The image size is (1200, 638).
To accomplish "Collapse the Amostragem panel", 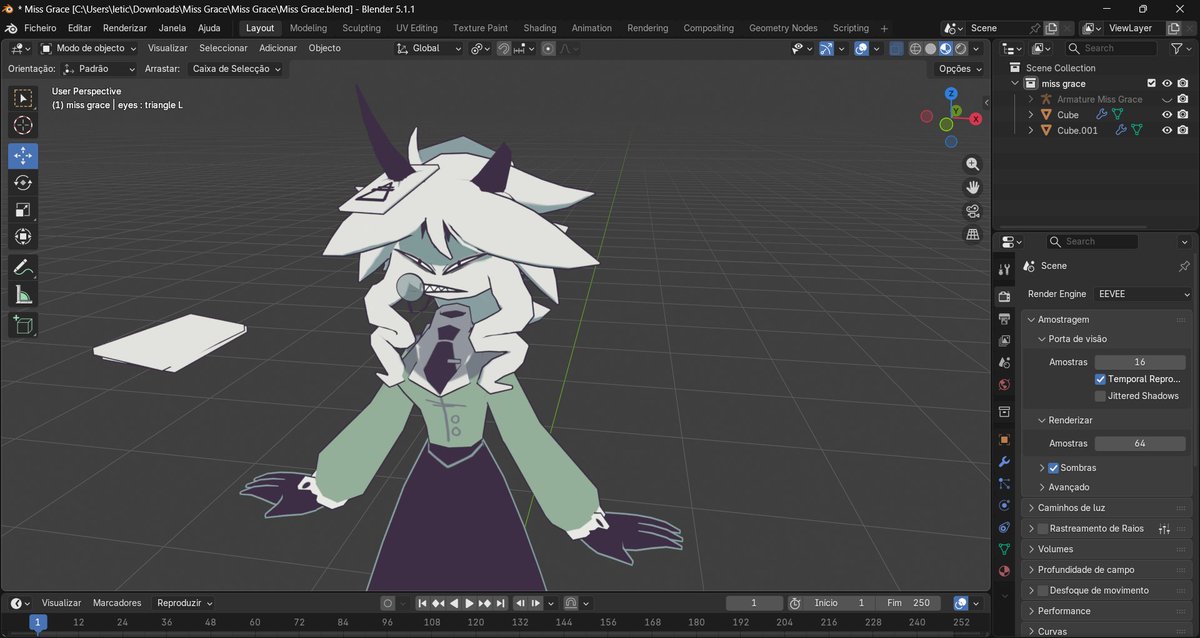I will pyautogui.click(x=1107, y=319).
